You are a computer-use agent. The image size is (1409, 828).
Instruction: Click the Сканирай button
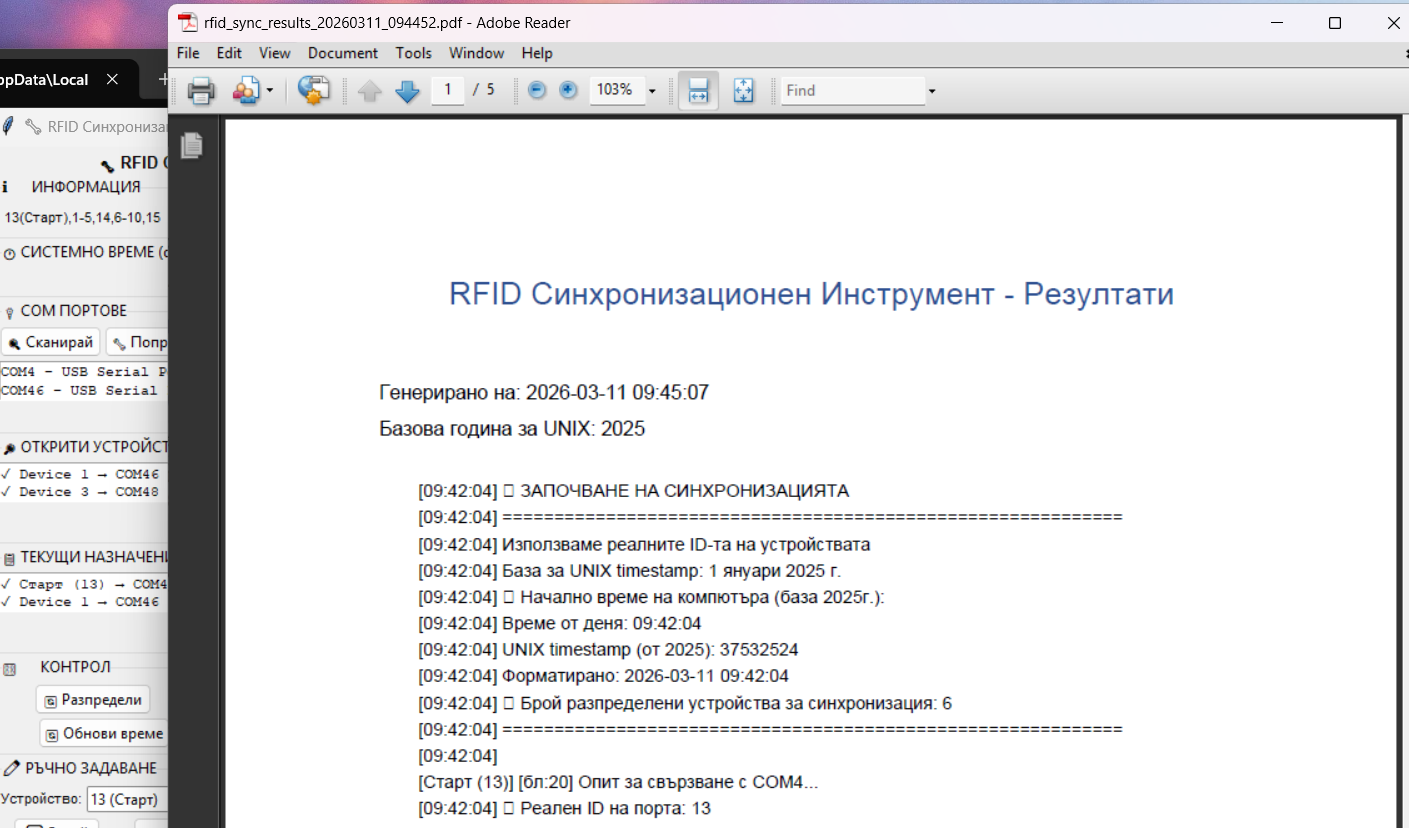click(50, 342)
